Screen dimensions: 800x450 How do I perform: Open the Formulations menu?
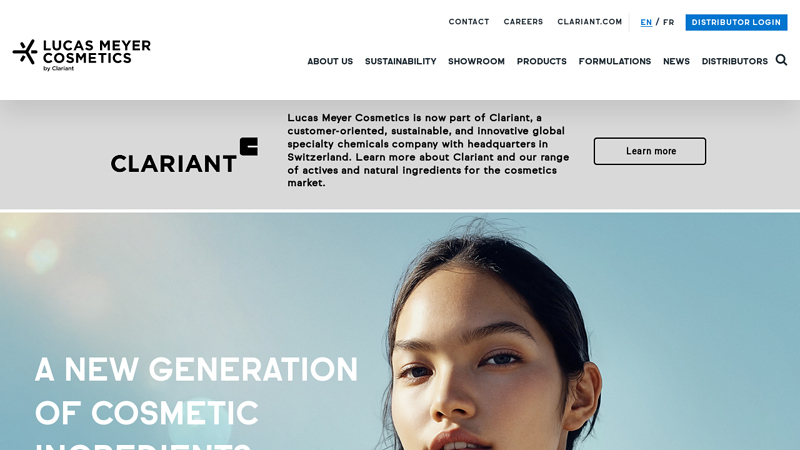click(x=615, y=61)
